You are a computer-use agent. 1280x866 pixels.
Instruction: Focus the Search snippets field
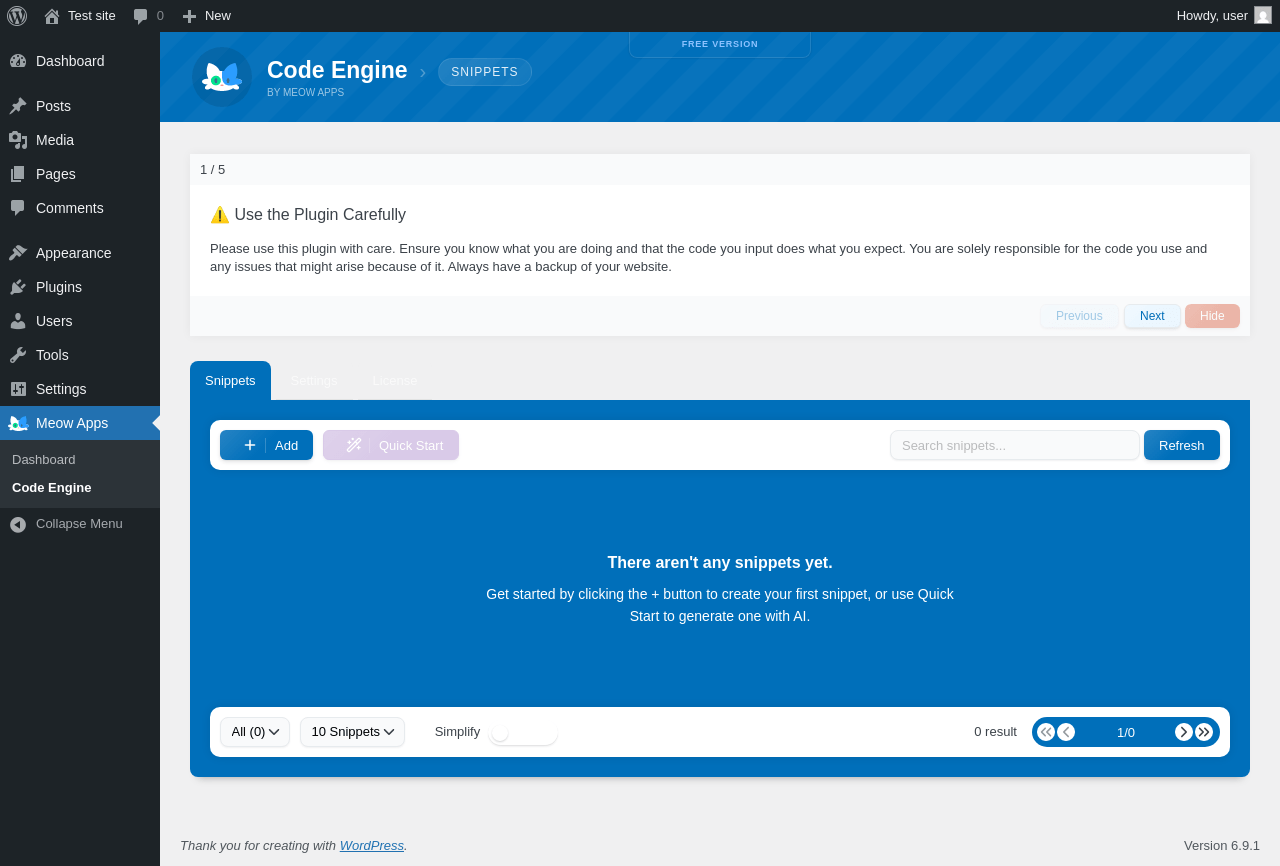tap(1014, 445)
